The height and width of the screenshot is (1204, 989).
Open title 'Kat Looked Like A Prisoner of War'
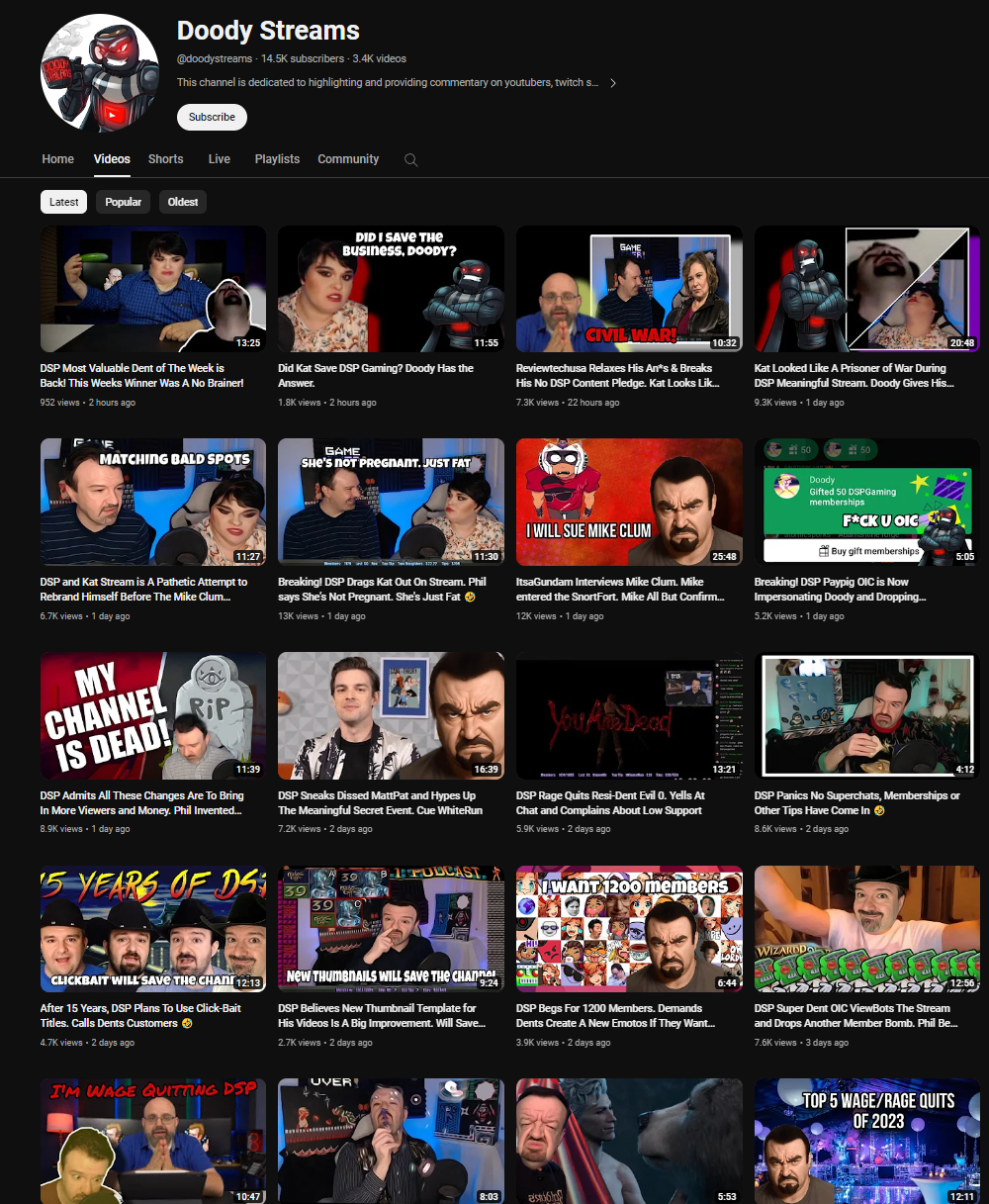click(854, 376)
